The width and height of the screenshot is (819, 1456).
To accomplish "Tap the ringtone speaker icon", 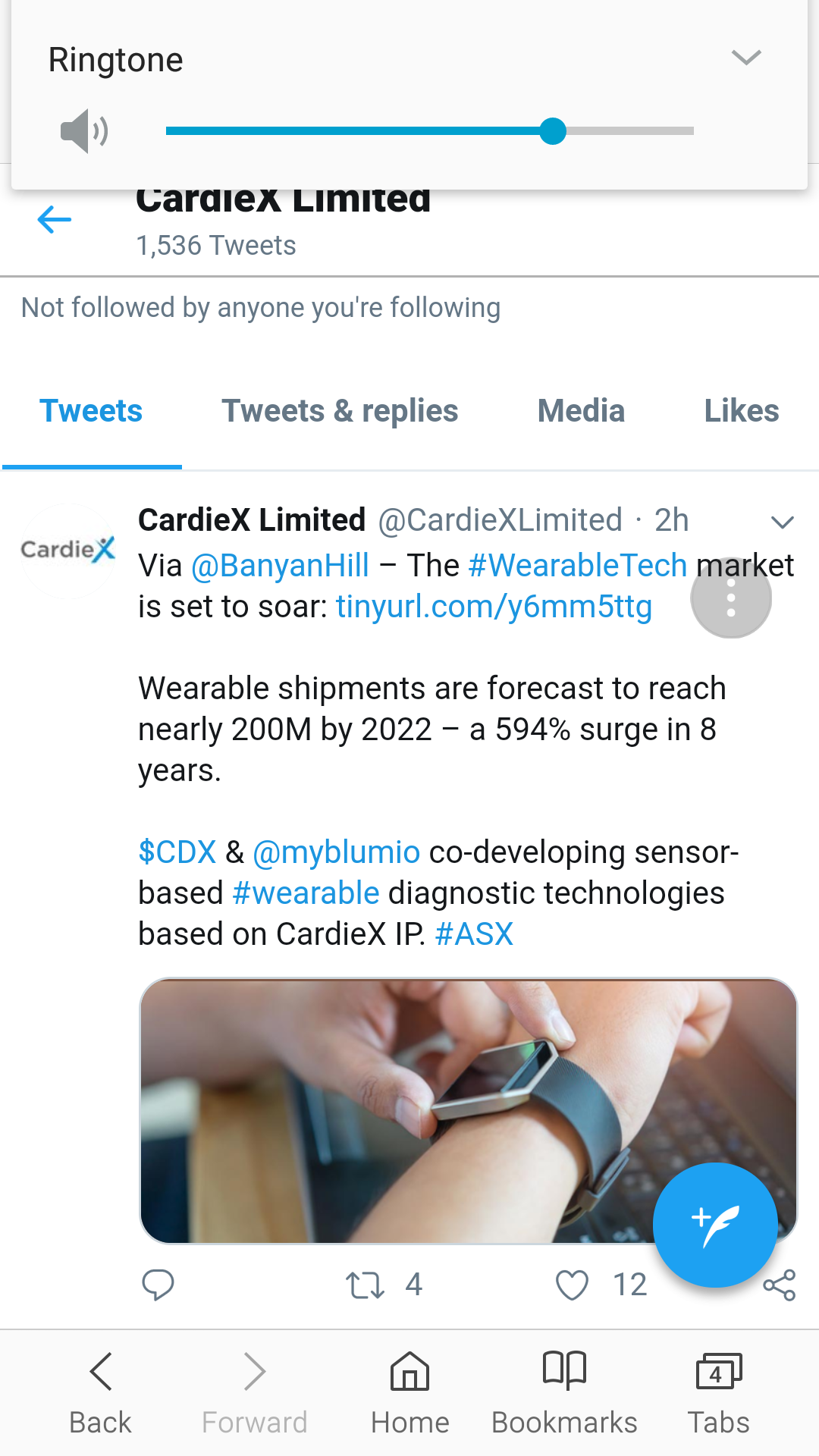I will pyautogui.click(x=84, y=130).
